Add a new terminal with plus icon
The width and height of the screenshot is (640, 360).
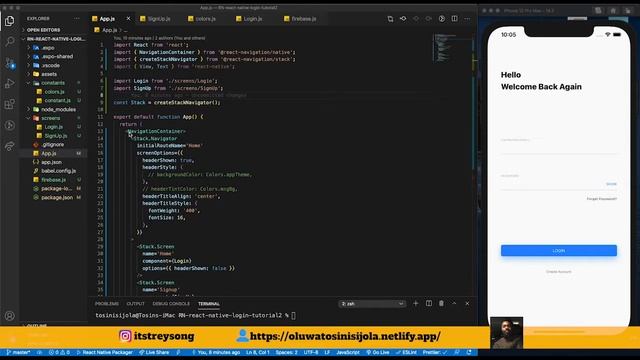pyautogui.click(x=416, y=303)
